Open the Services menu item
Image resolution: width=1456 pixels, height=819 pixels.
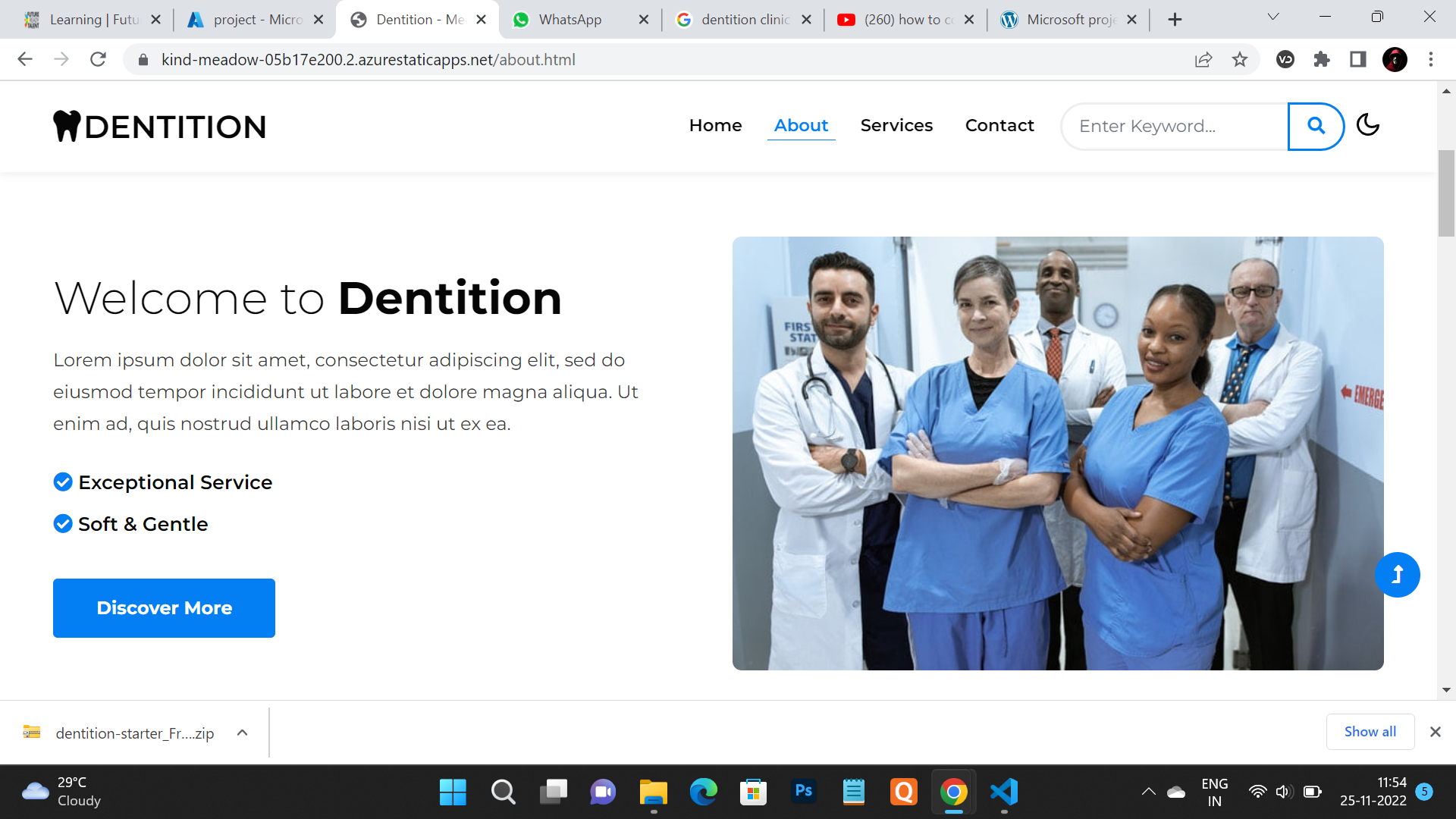(x=896, y=125)
